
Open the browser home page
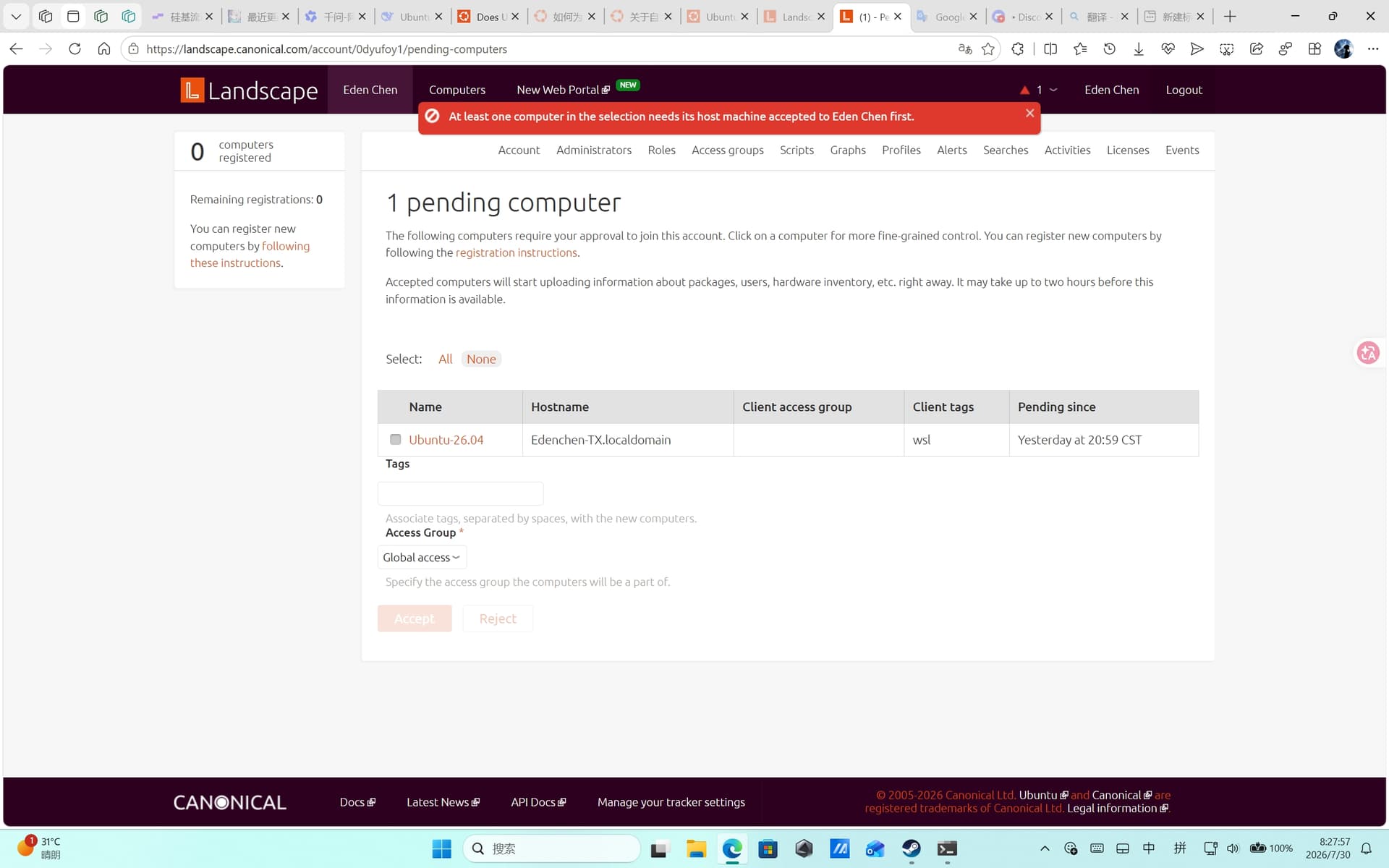tap(104, 49)
